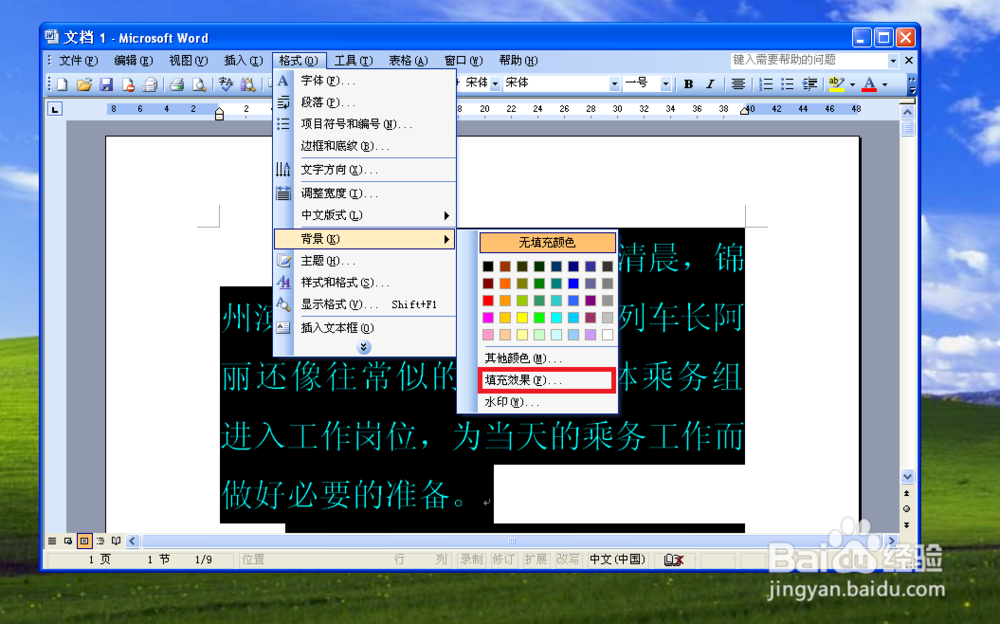Toggle 录制 macro recording in status bar
The image size is (1000, 624).
coord(471,560)
